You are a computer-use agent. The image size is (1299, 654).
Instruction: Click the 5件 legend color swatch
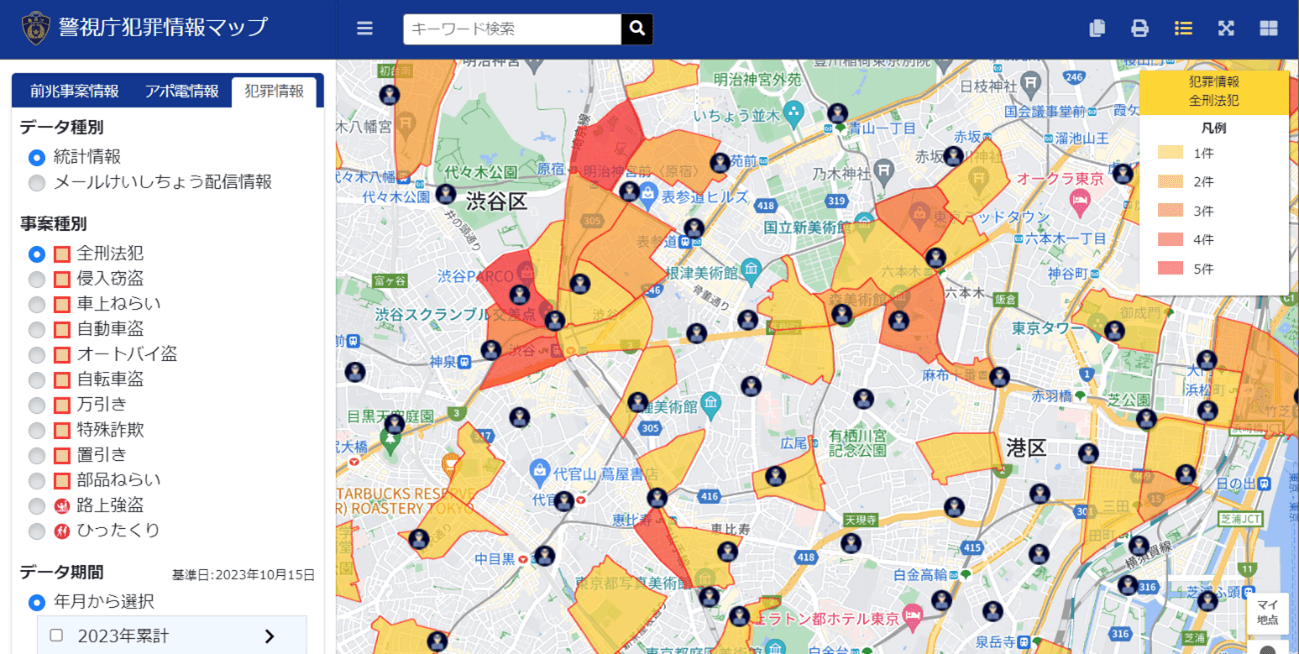click(x=1170, y=269)
